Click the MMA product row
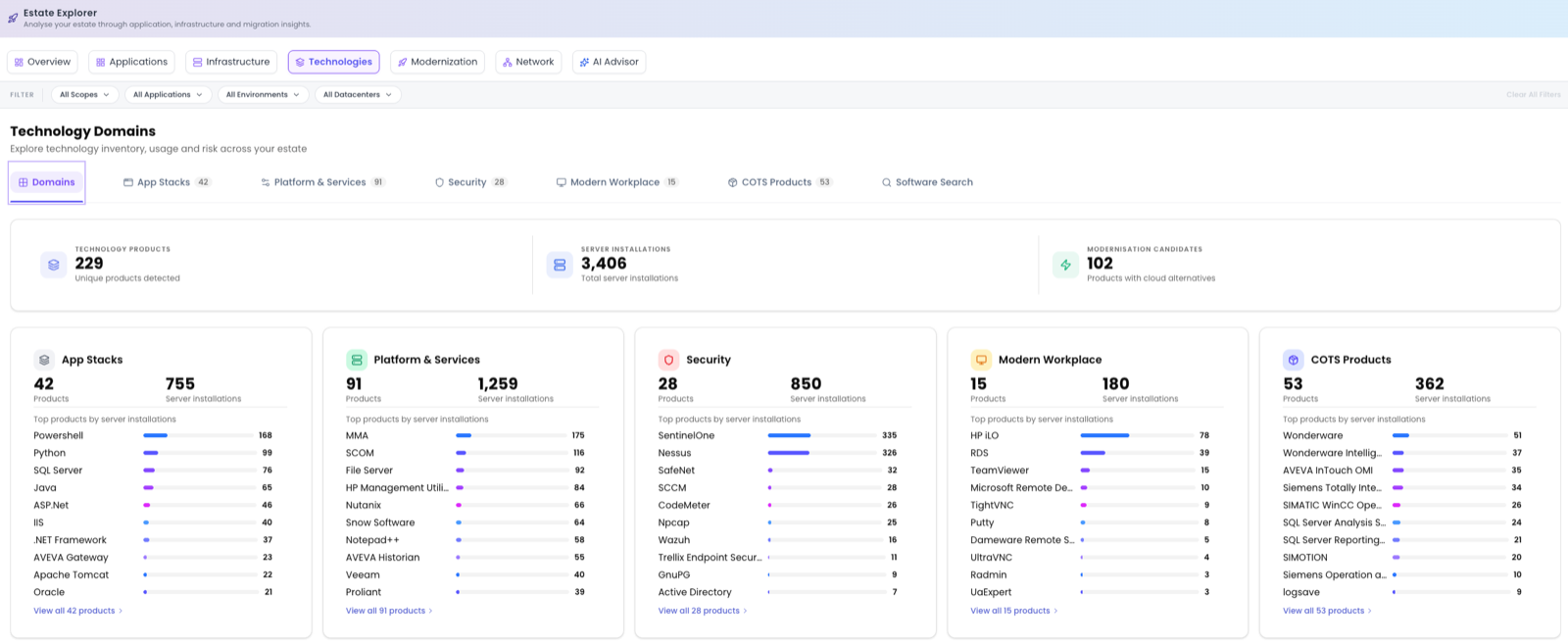1568x643 pixels. (465, 435)
